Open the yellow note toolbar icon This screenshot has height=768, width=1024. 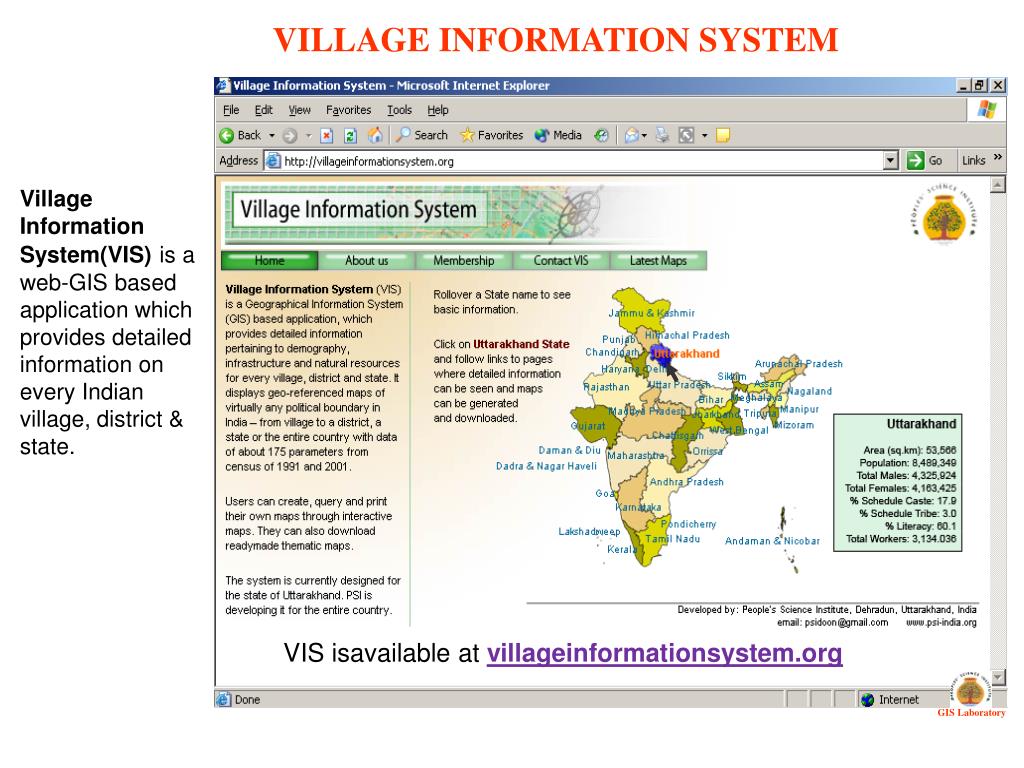tap(722, 135)
